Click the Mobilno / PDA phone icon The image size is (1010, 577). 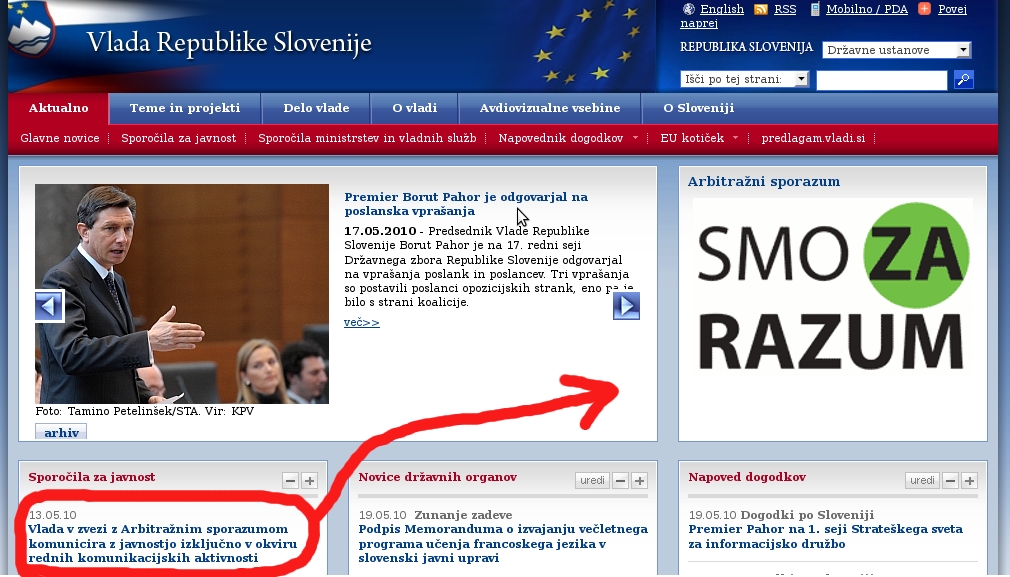(815, 9)
